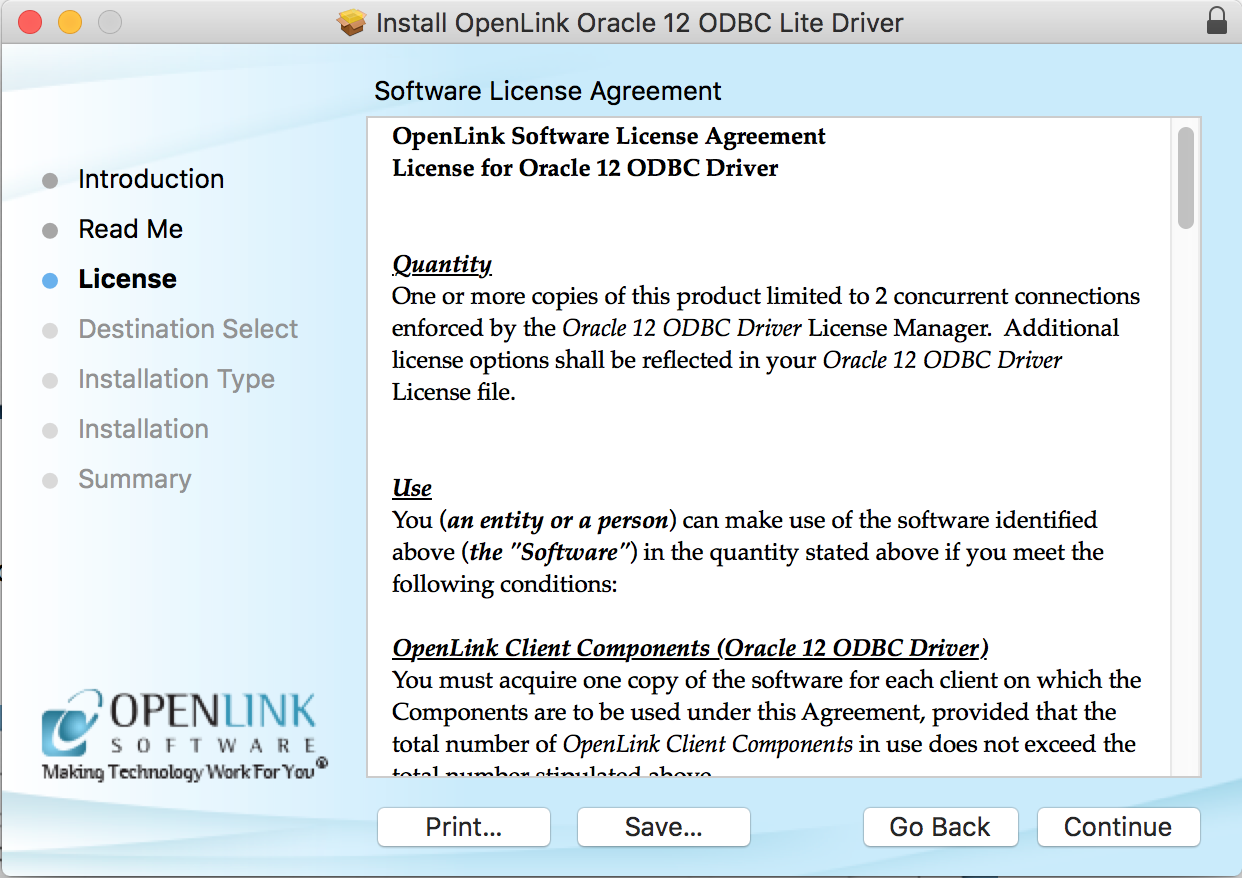Image resolution: width=1242 pixels, height=878 pixels.
Task: Click the gray bullet beside Read Me
Action: tap(50, 231)
